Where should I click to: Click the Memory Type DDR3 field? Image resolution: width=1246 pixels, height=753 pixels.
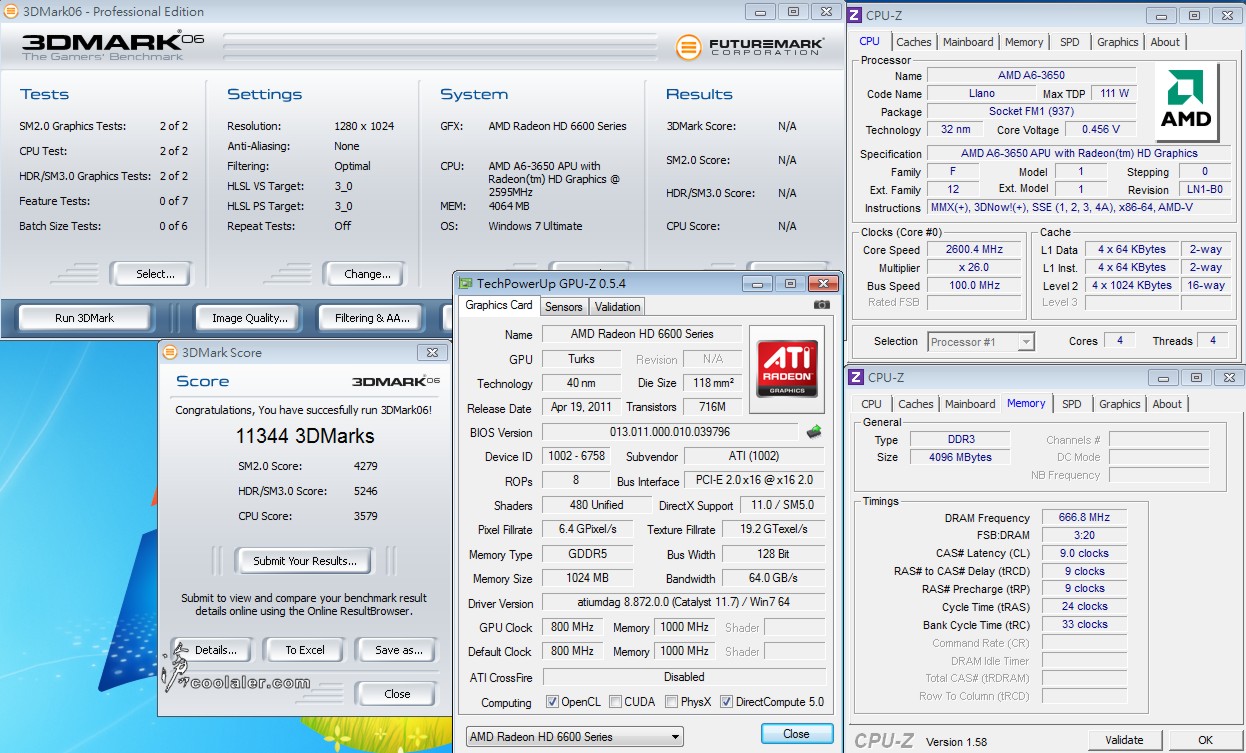(960, 440)
